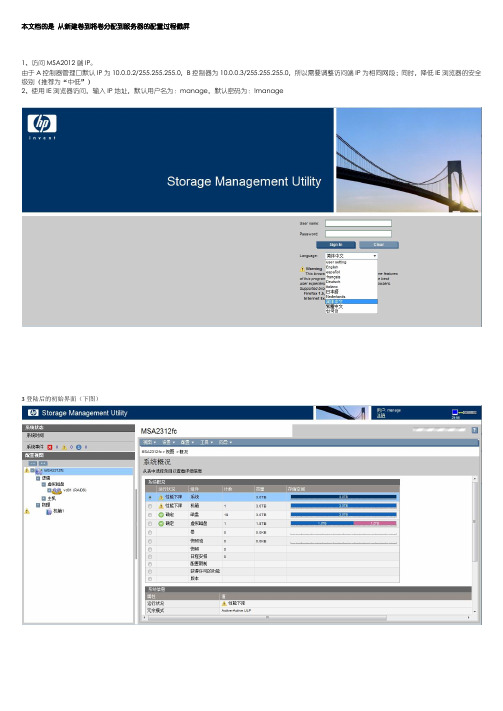Viewport: 503px width, 711px height.
Task: Click the Clear button
Action: (x=379, y=245)
